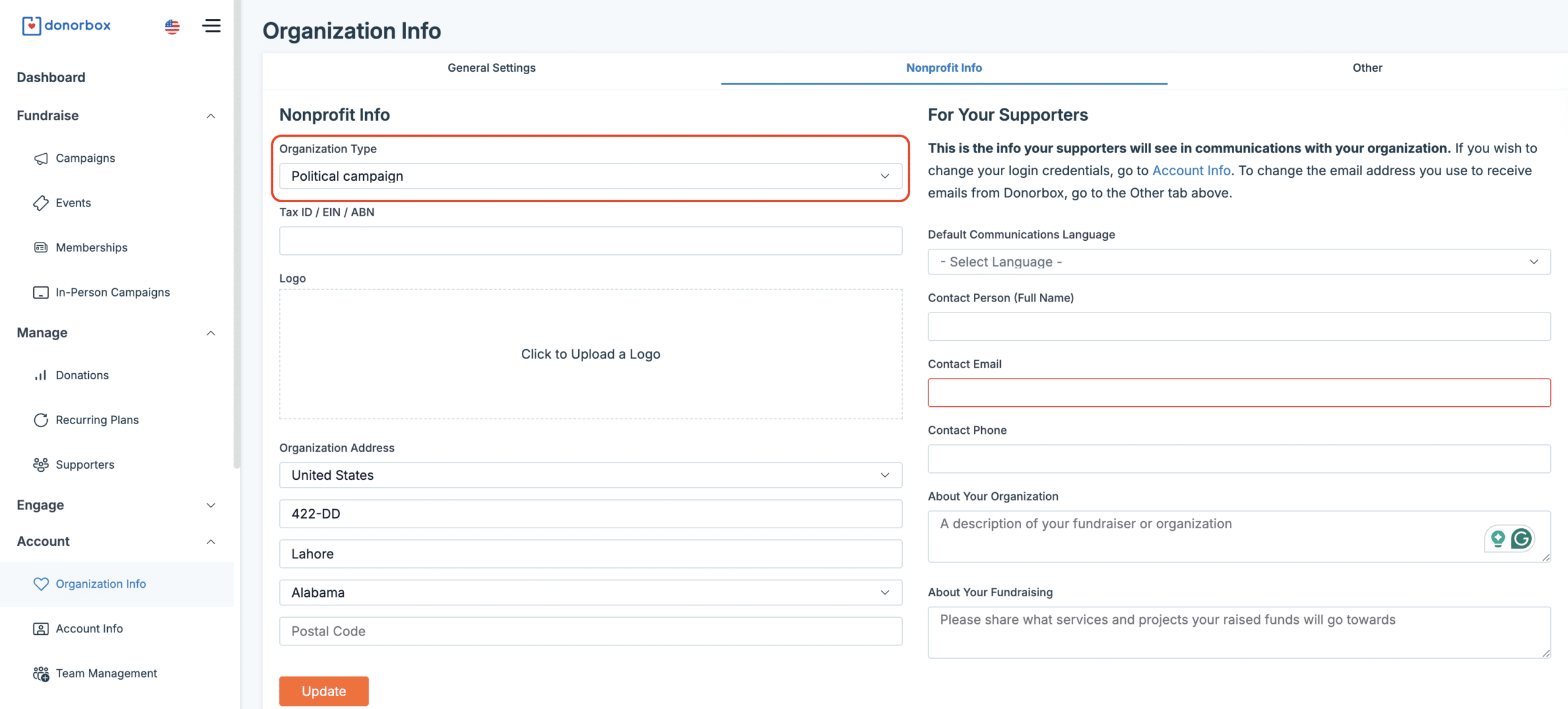Go to Events ticket icon
This screenshot has height=709, width=1568.
click(x=41, y=203)
